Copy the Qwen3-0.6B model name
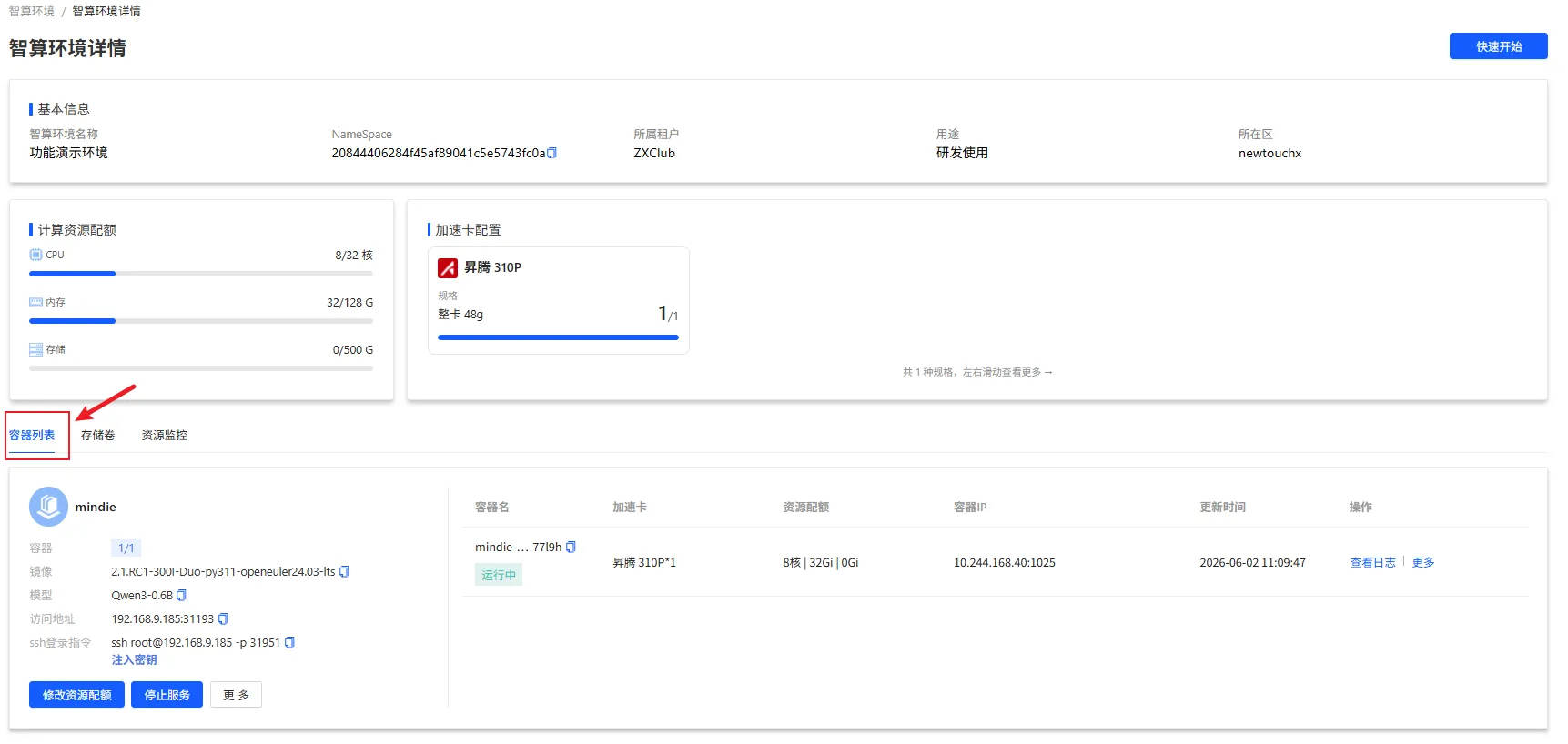The width and height of the screenshot is (1568, 744). pos(181,596)
